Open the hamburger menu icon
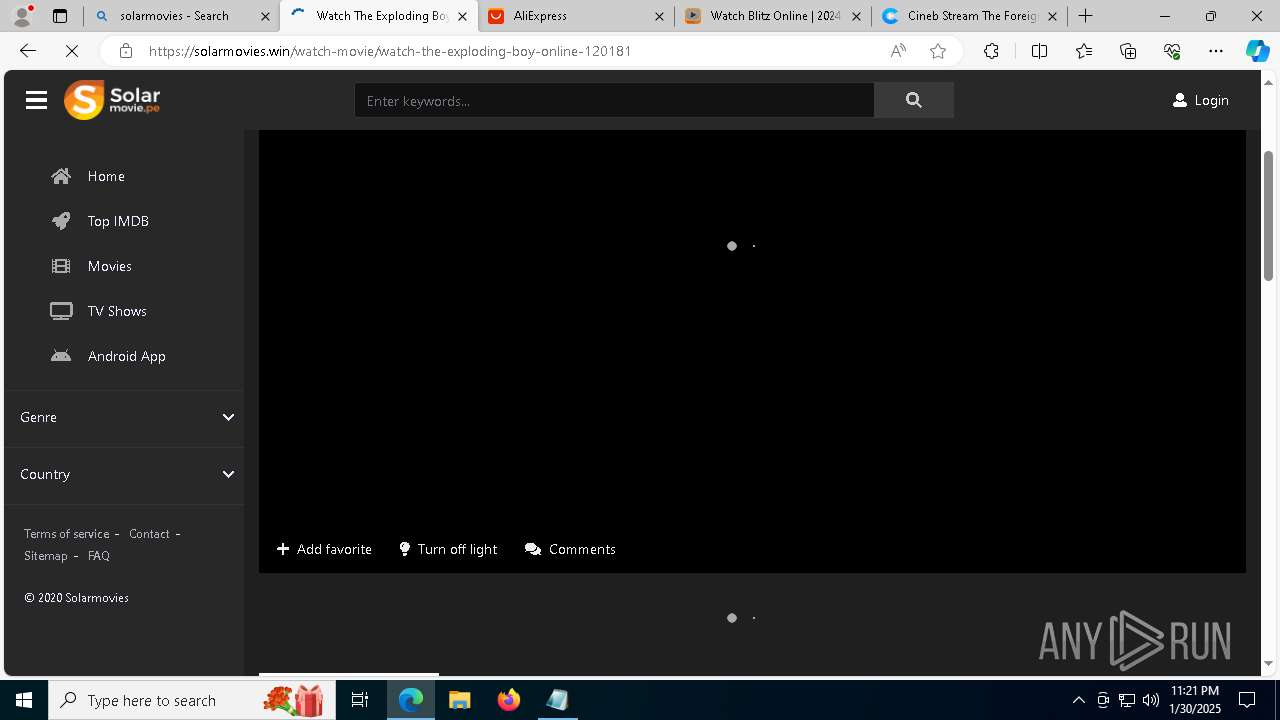The width and height of the screenshot is (1280, 720). 37,100
